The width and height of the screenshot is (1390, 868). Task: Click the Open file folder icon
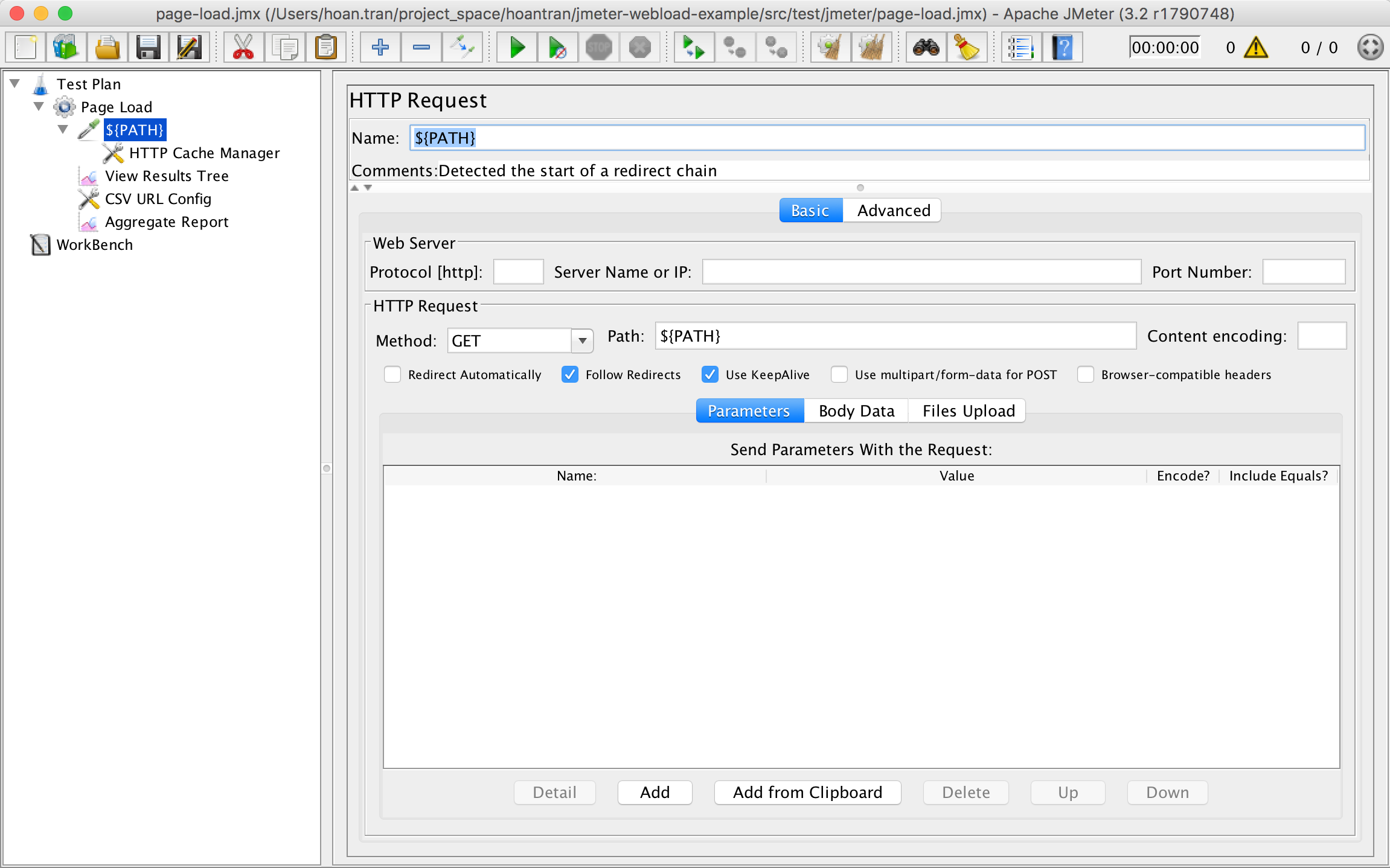[x=107, y=47]
